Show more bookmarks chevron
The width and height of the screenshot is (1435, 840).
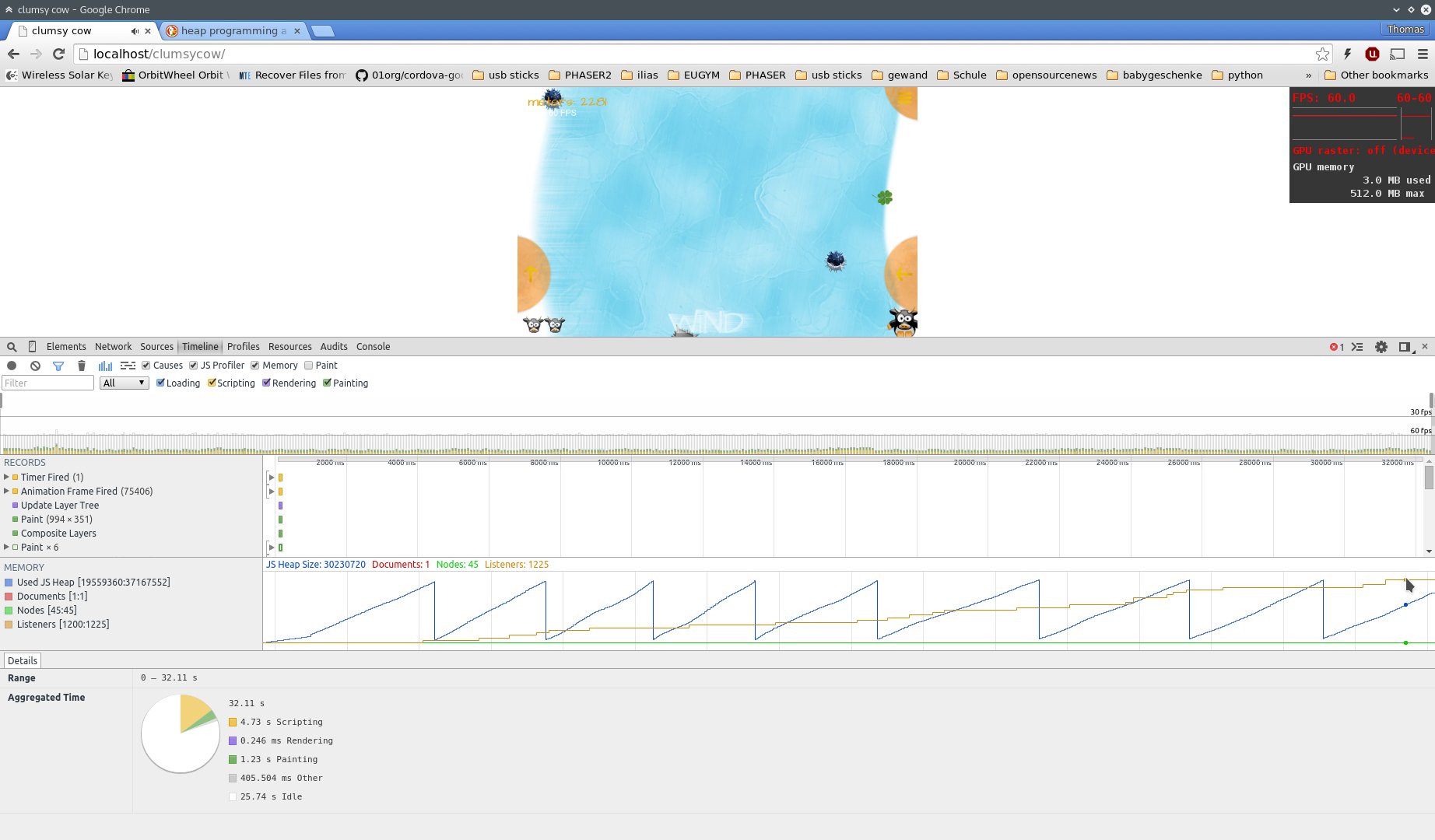click(1308, 75)
